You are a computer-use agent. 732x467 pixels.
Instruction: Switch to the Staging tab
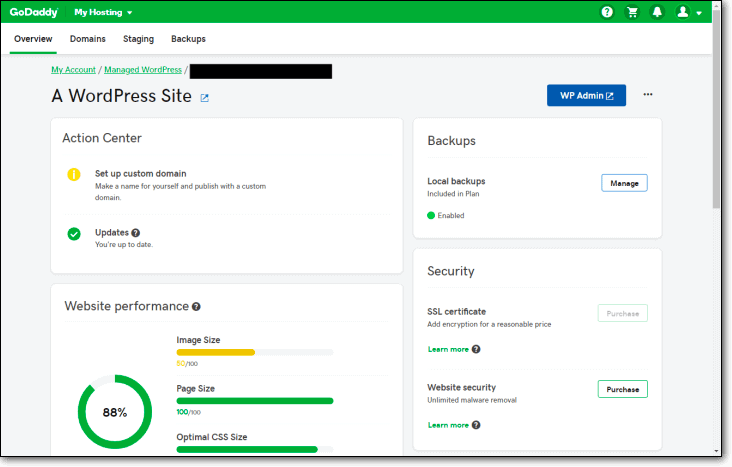(138, 39)
